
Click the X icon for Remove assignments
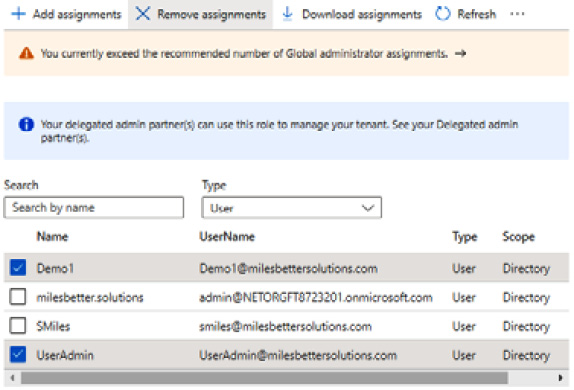click(143, 14)
